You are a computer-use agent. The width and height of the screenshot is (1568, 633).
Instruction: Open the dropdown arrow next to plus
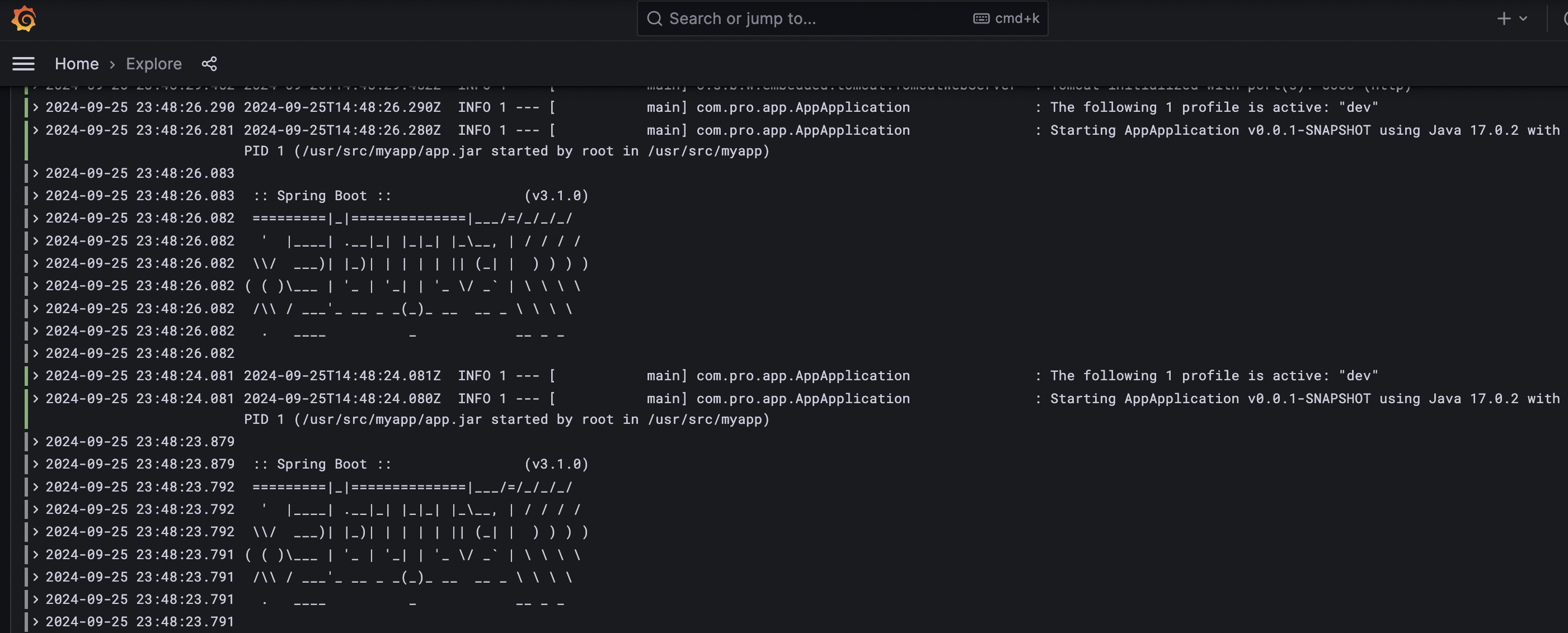coord(1523,19)
